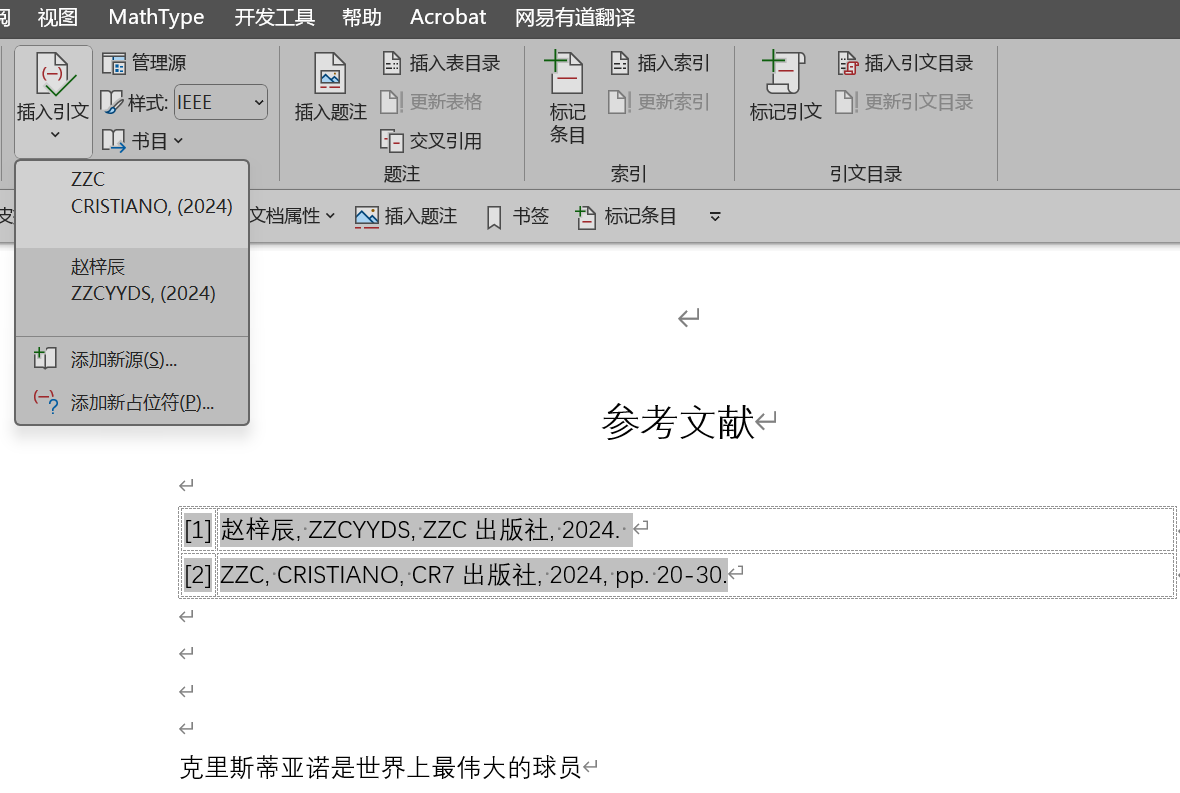Open the citation Style (样式) IEEE dropdown
This screenshot has height=793, width=1180.
[220, 102]
